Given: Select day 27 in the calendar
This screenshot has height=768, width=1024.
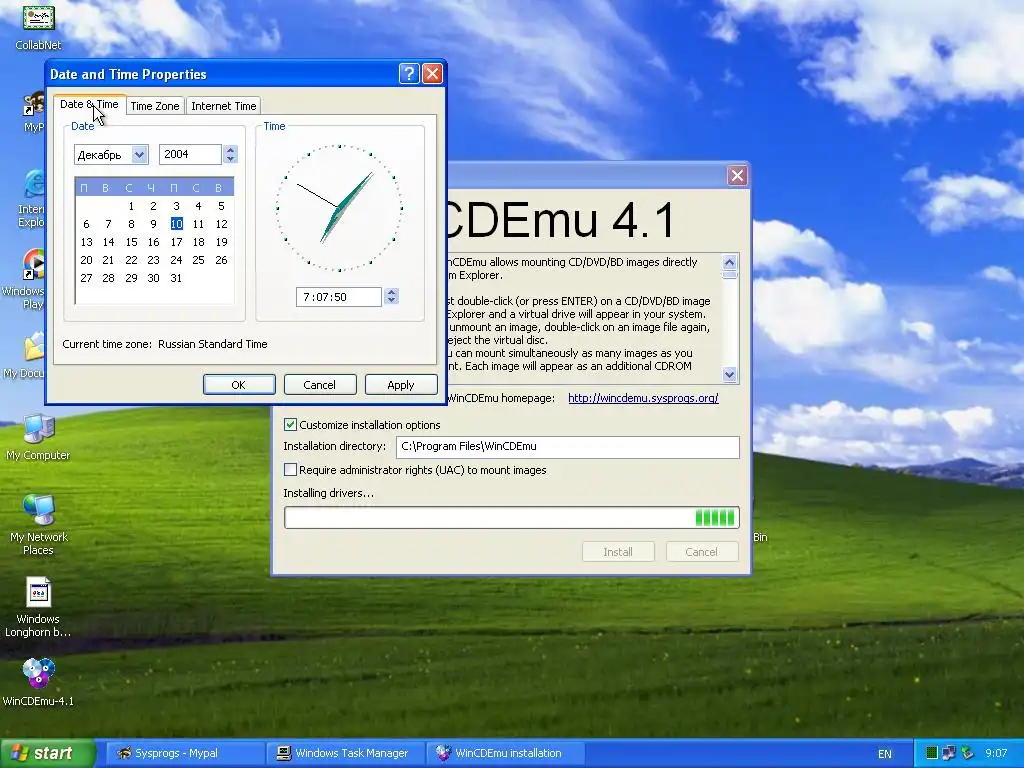Looking at the screenshot, I should point(86,278).
